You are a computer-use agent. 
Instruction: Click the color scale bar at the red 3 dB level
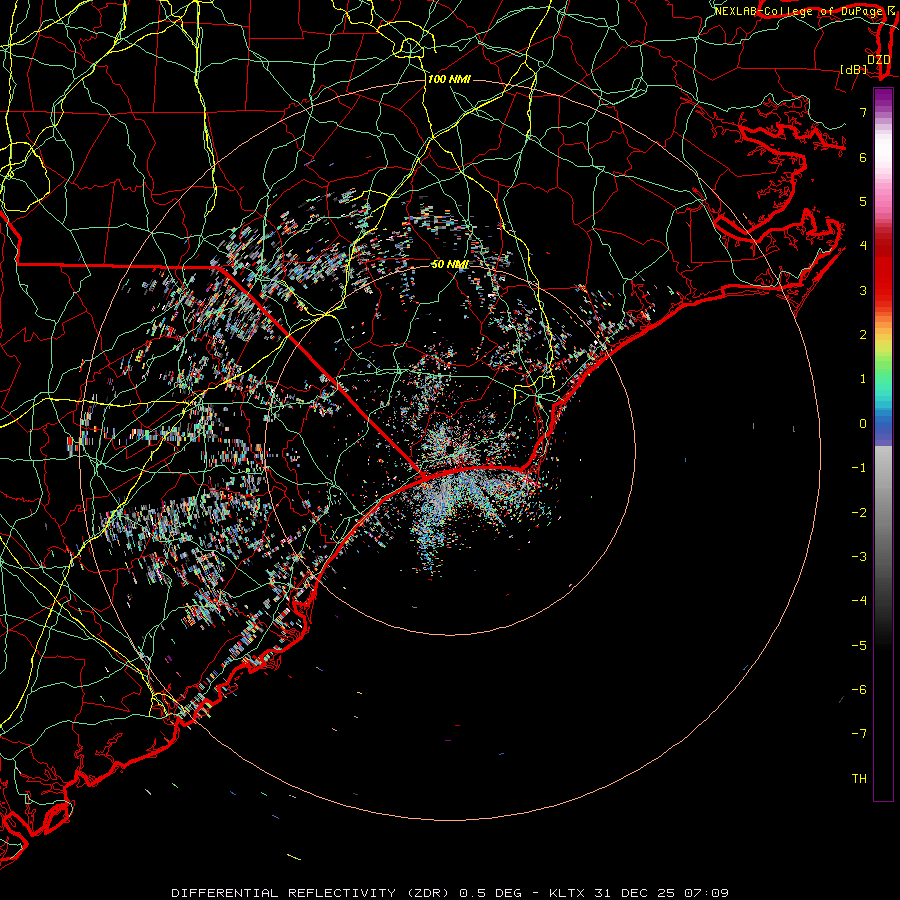point(883,290)
